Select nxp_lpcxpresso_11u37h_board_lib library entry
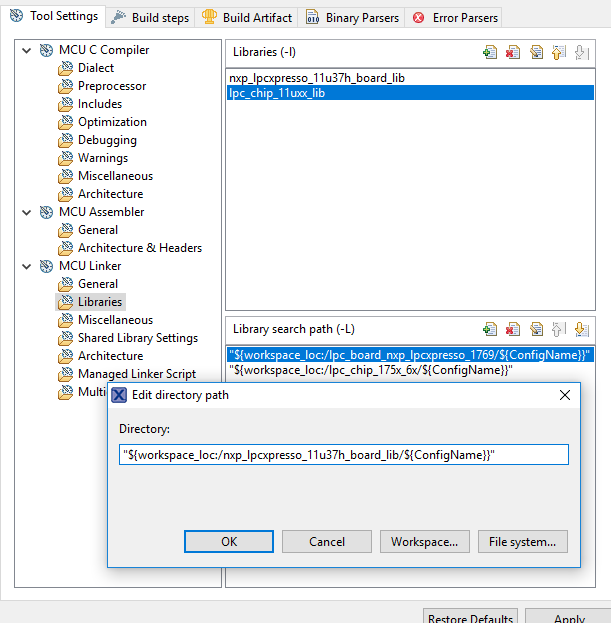The height and width of the screenshot is (623, 611). [410, 78]
